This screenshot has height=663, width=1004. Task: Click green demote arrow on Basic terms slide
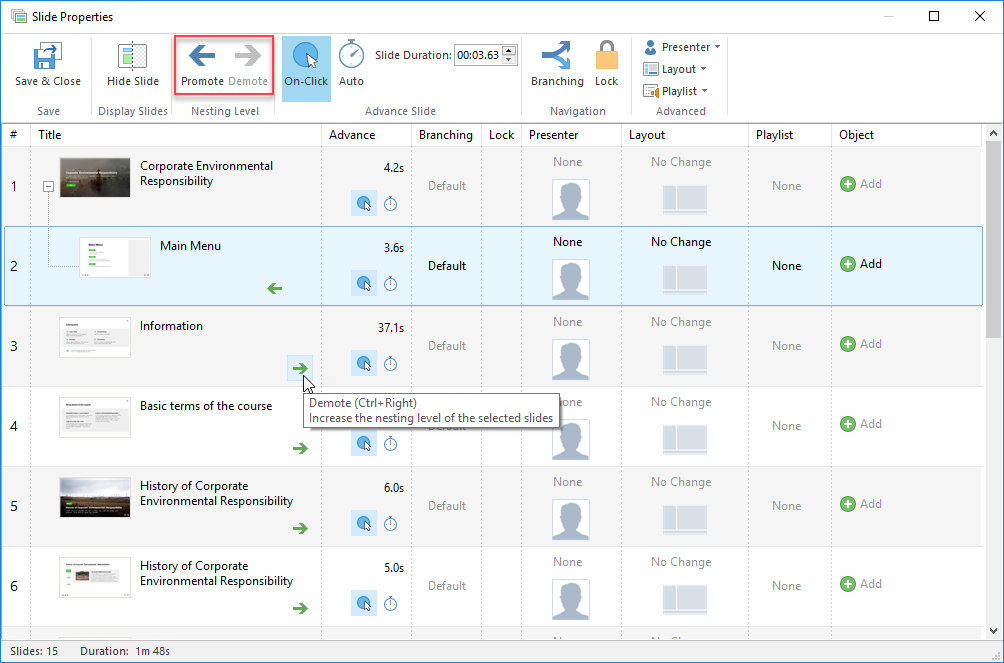[x=300, y=449]
